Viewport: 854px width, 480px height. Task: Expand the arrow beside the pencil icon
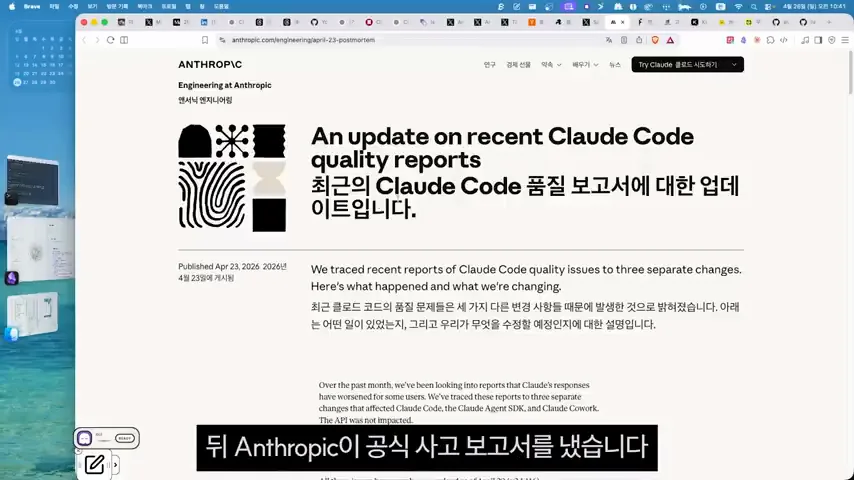(115, 465)
